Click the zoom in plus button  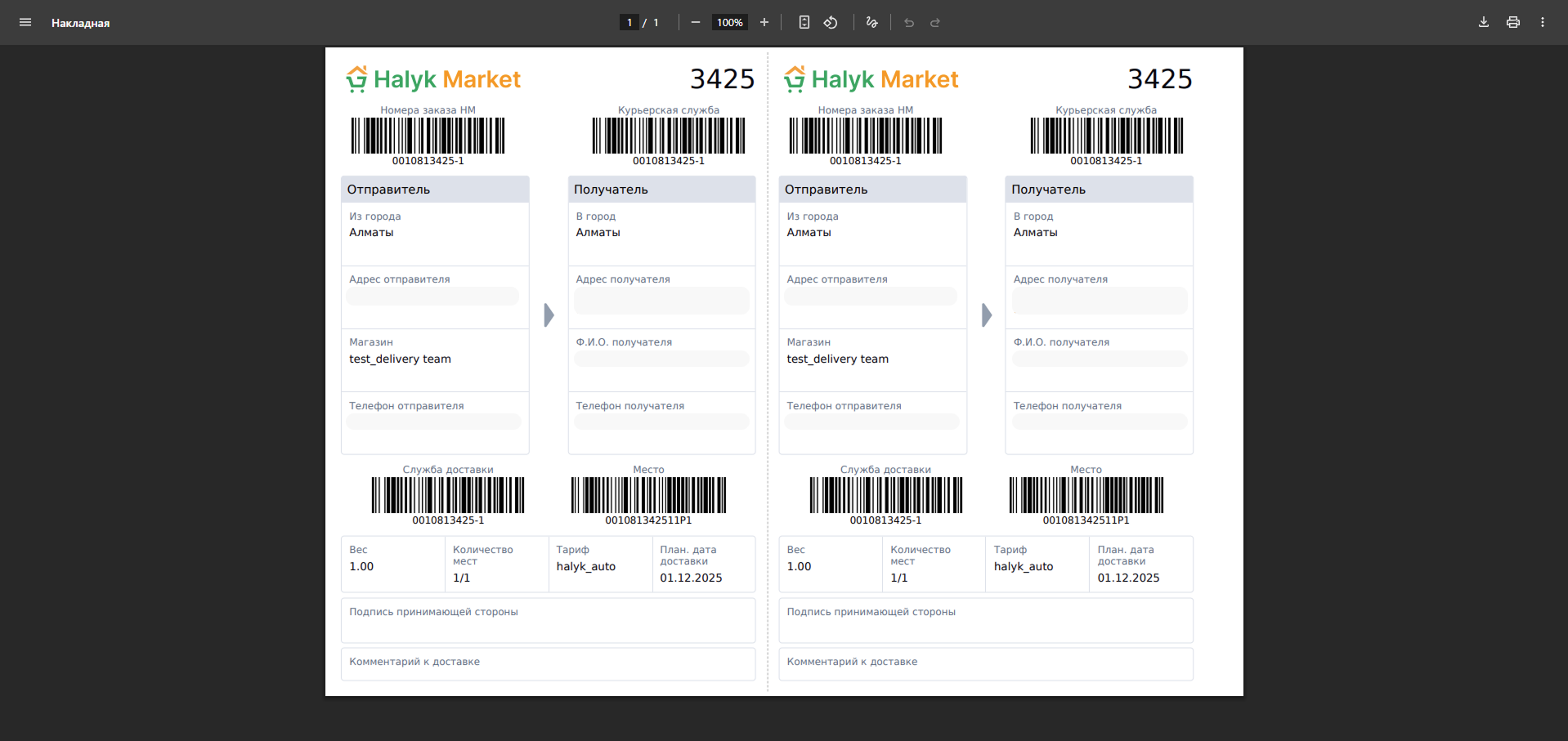[x=764, y=22]
